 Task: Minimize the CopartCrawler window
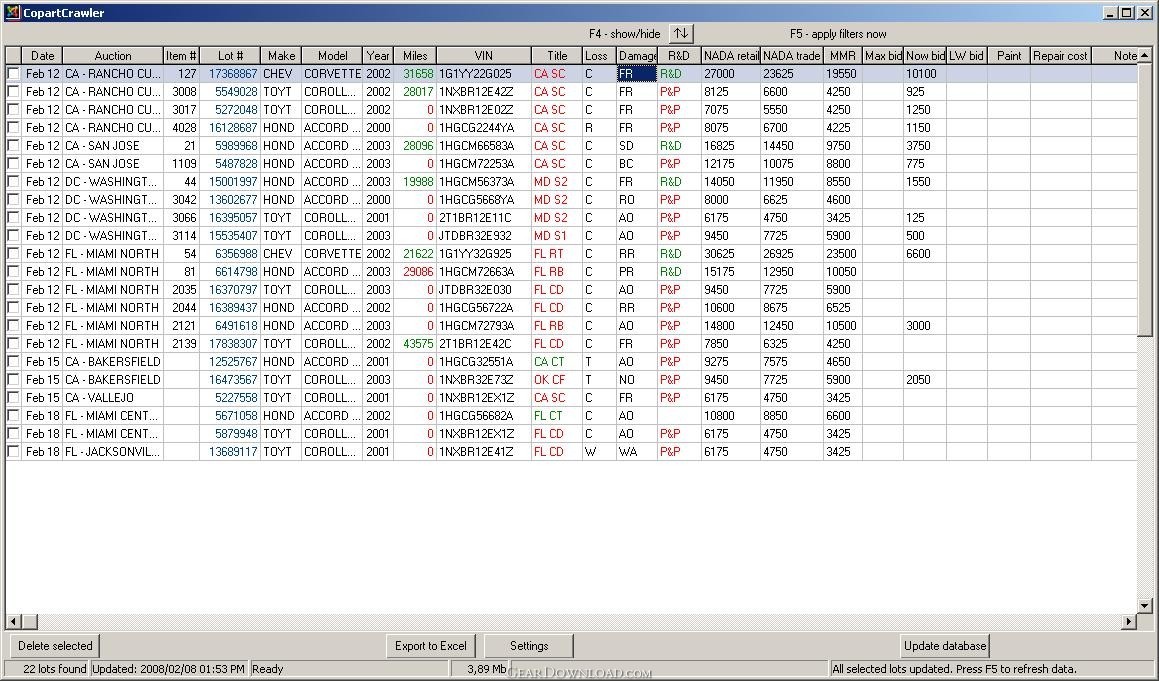pos(1111,13)
